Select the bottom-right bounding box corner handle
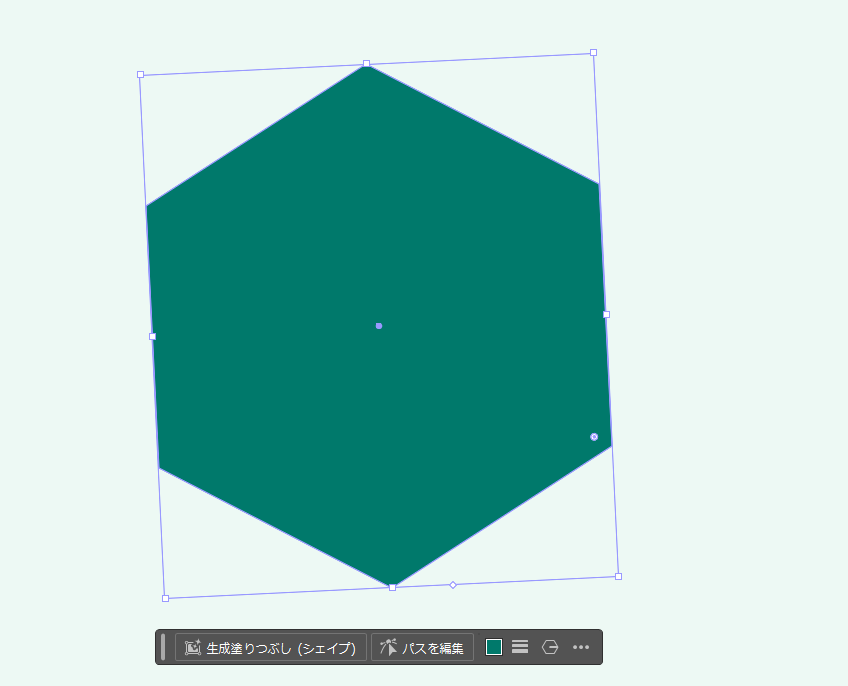Image resolution: width=848 pixels, height=686 pixels. click(618, 576)
